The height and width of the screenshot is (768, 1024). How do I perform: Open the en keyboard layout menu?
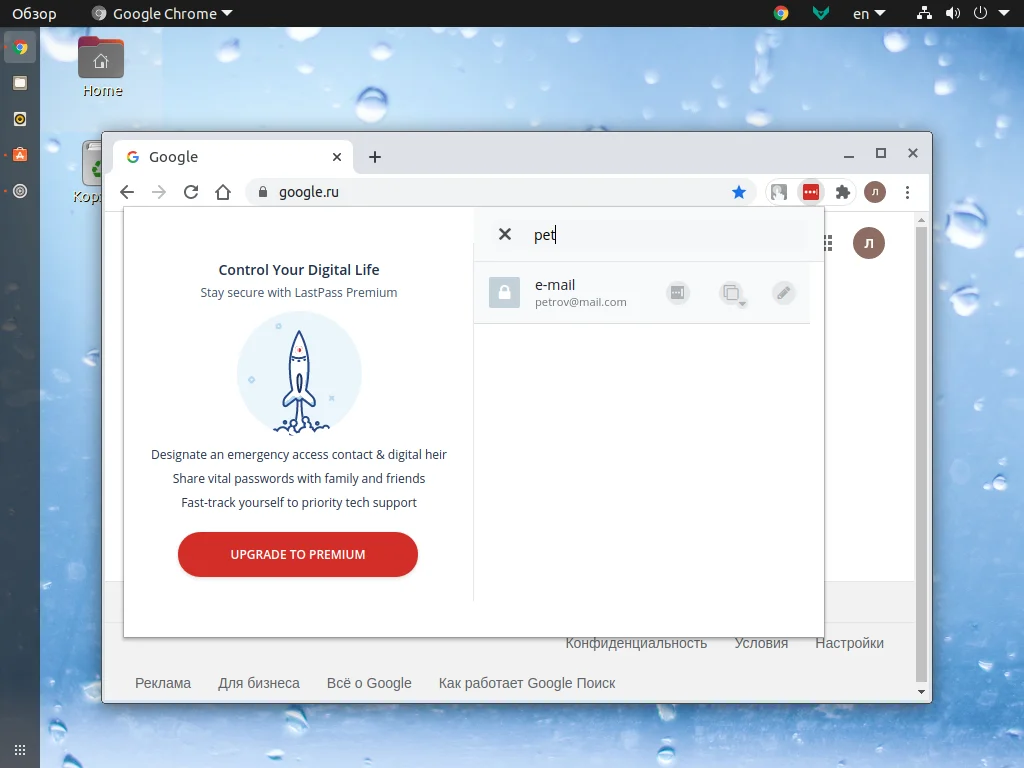pos(869,13)
